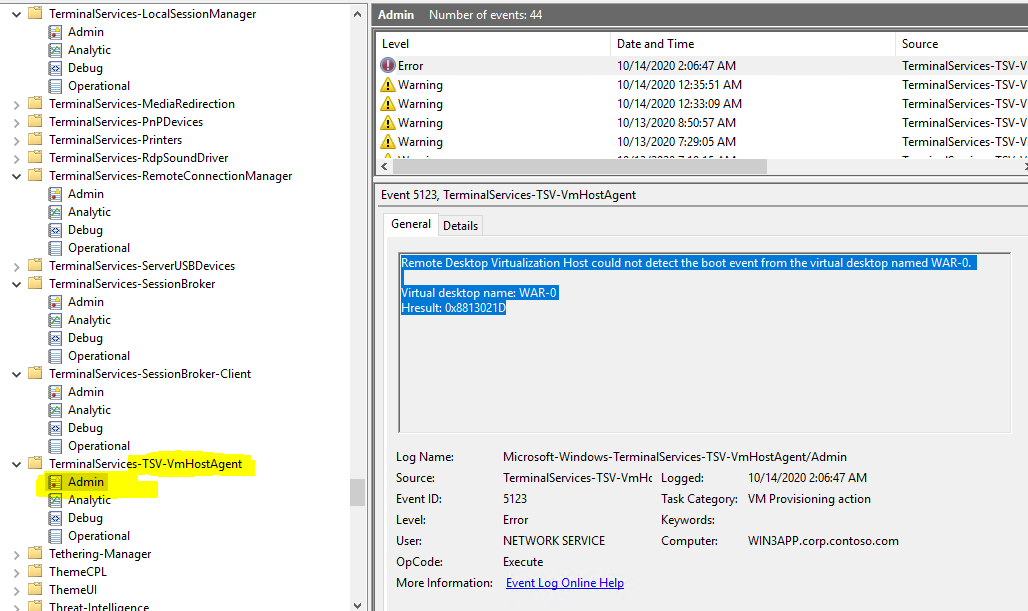
Task: Click warning icon for 7:29:05 AM event
Action: pyautogui.click(x=388, y=142)
